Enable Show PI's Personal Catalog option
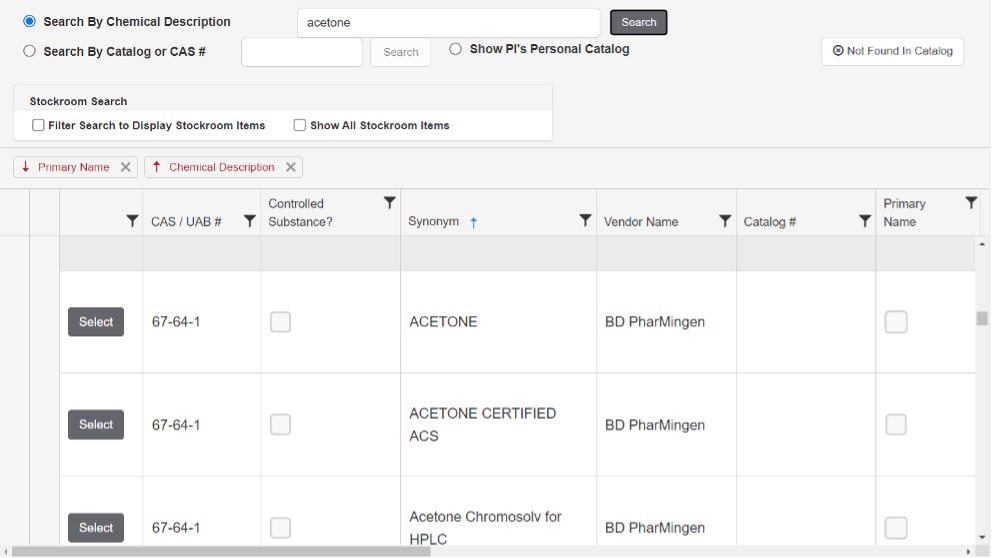Image resolution: width=995 pixels, height=558 pixels. coord(456,49)
